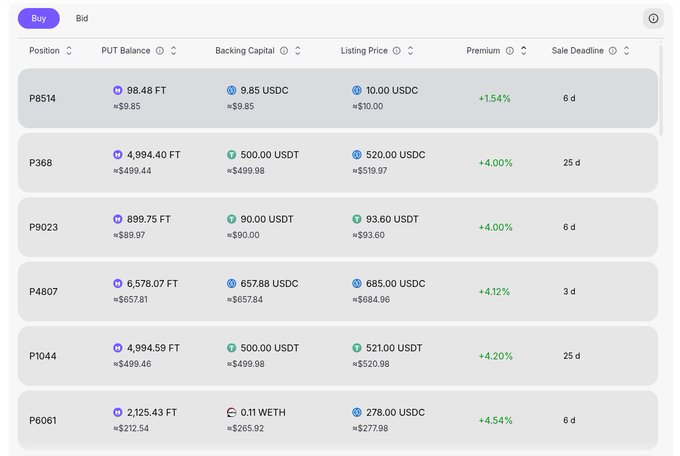Open the Listing Price info tooltip icon
Viewport: 680px width, 456px height.
point(396,51)
